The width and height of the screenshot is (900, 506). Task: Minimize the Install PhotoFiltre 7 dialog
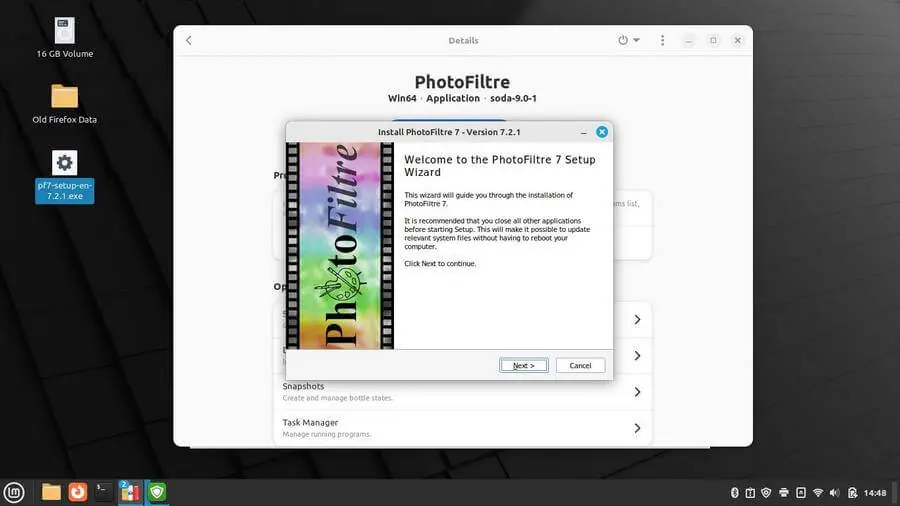(x=584, y=133)
